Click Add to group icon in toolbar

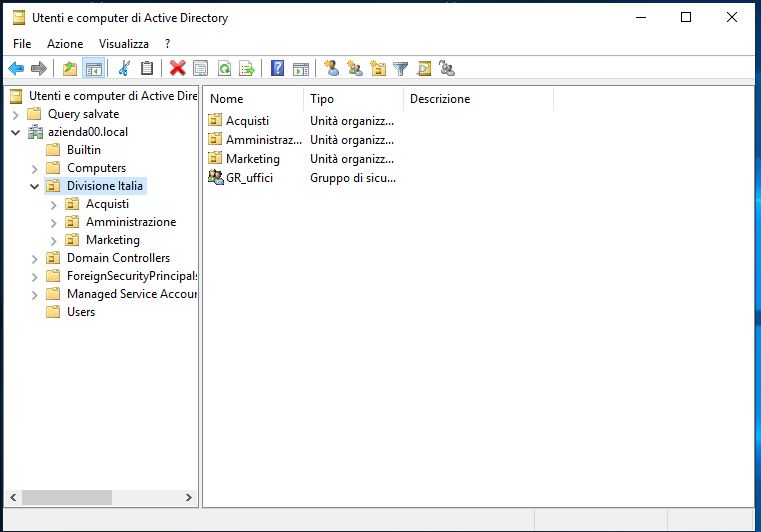point(447,68)
